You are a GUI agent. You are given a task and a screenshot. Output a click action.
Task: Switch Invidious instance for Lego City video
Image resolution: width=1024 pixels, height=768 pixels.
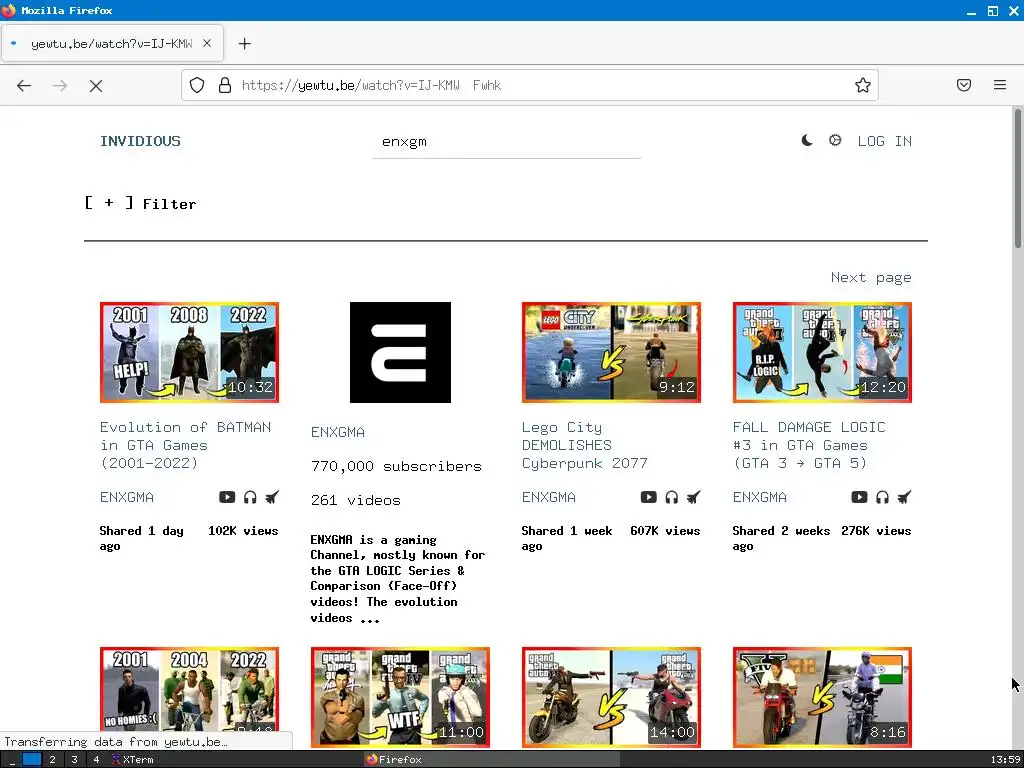[x=694, y=497]
